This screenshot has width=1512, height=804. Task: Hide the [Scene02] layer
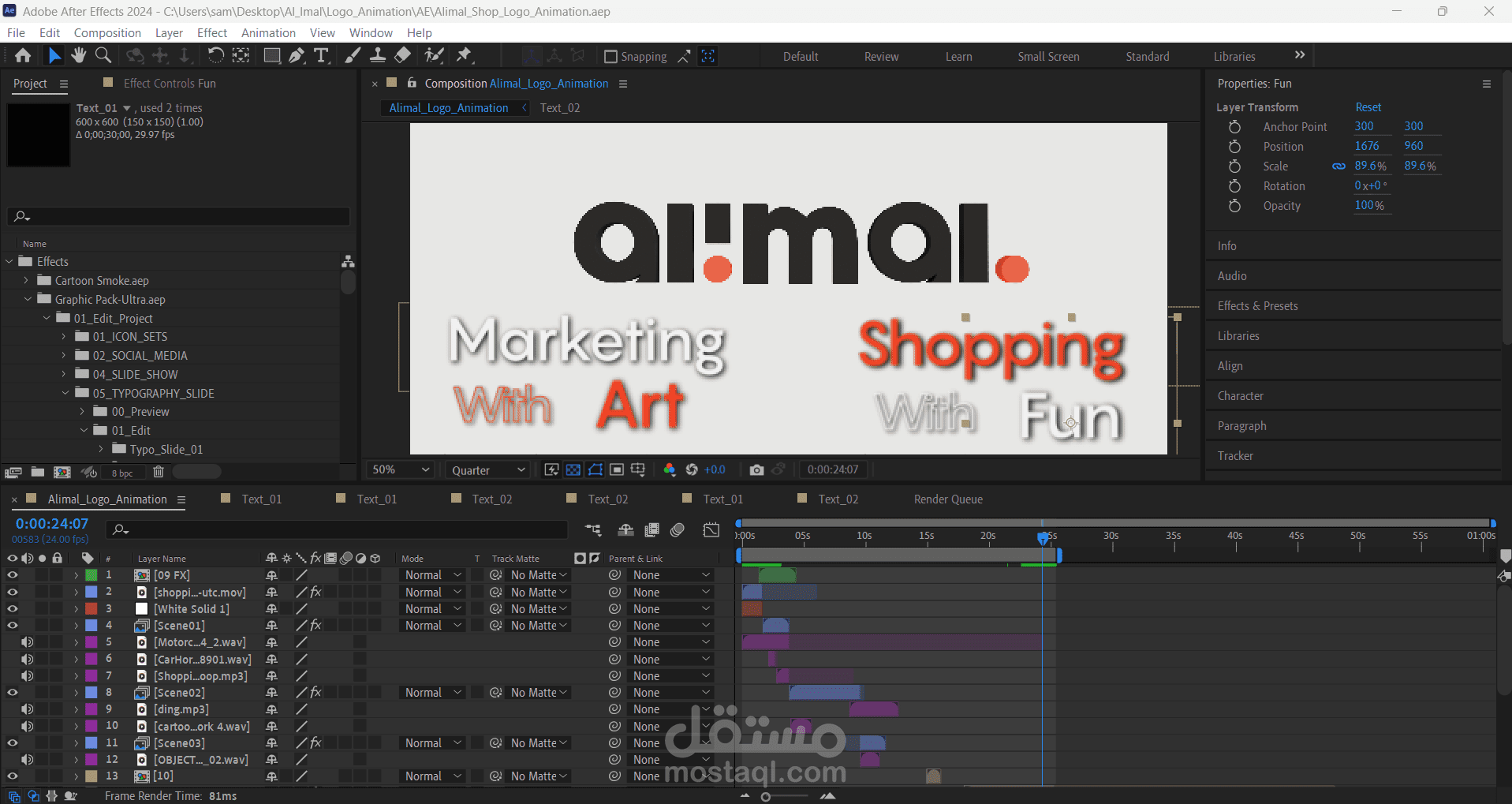(x=13, y=693)
